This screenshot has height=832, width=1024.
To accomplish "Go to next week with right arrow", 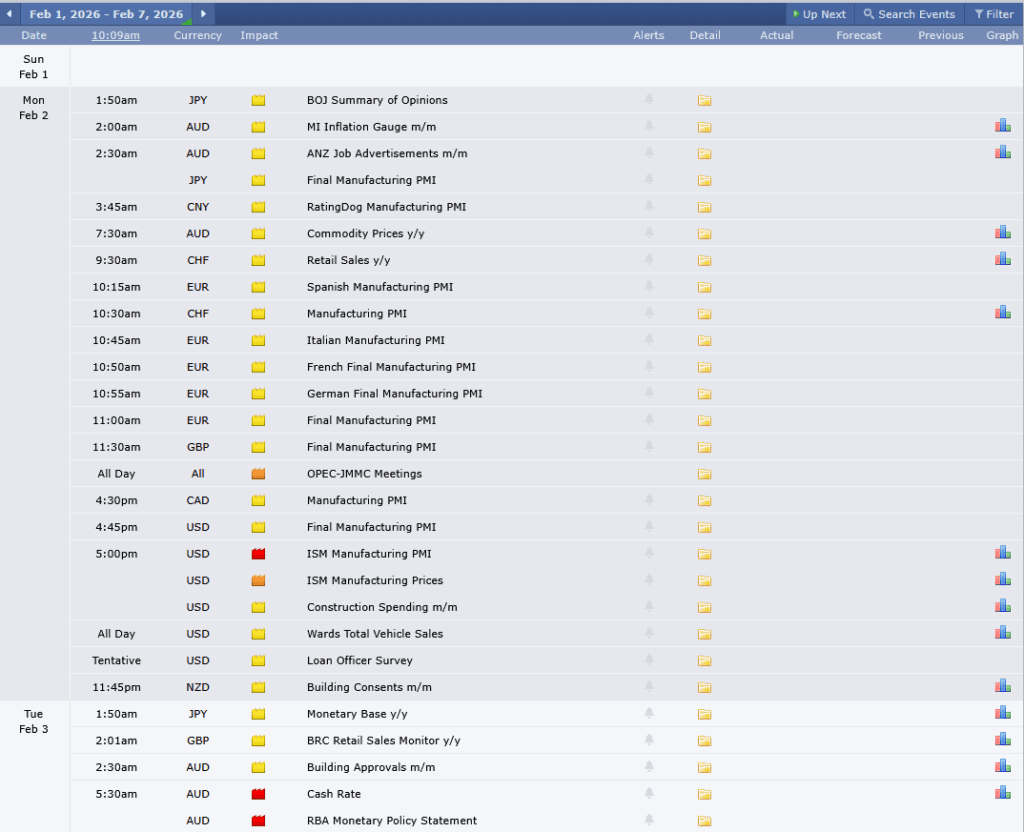I will 203,14.
